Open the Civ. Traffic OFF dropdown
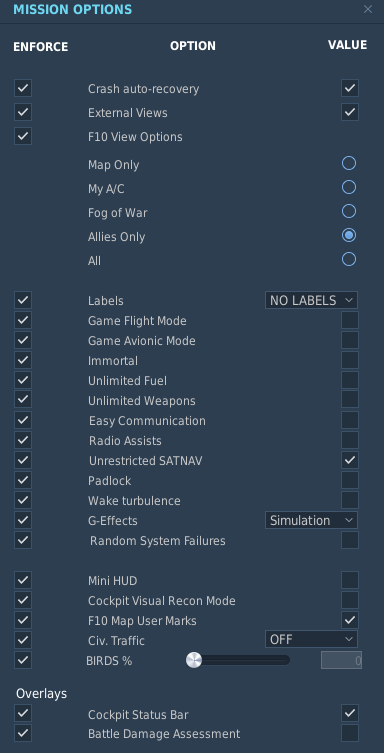 pos(312,639)
